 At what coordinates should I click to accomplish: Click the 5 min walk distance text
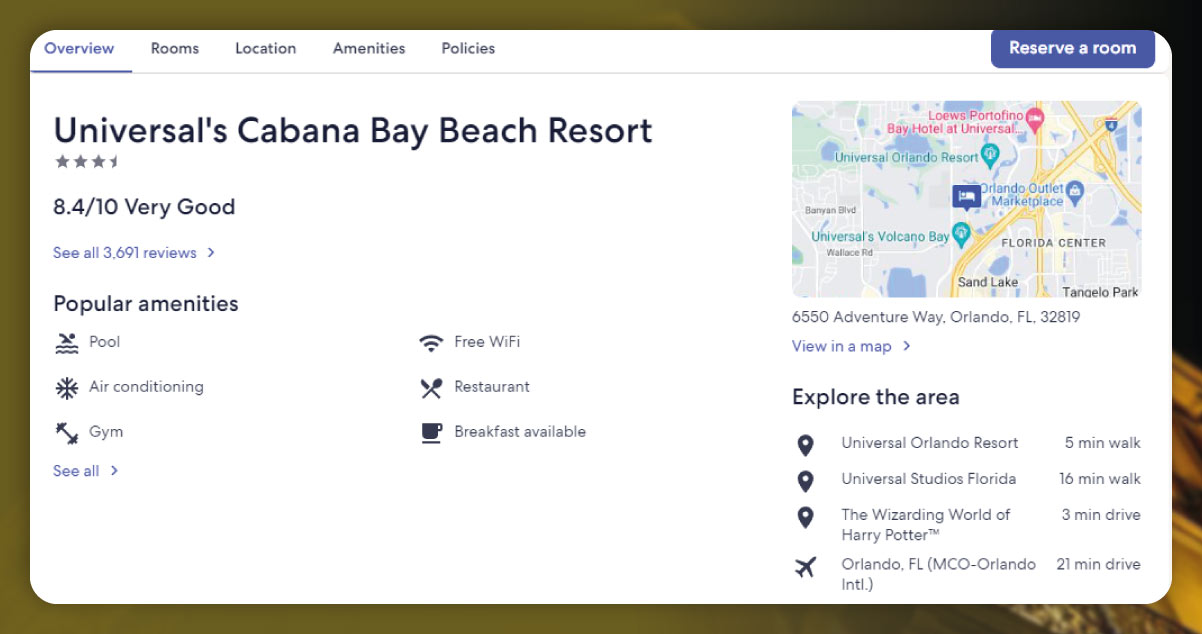click(1103, 443)
